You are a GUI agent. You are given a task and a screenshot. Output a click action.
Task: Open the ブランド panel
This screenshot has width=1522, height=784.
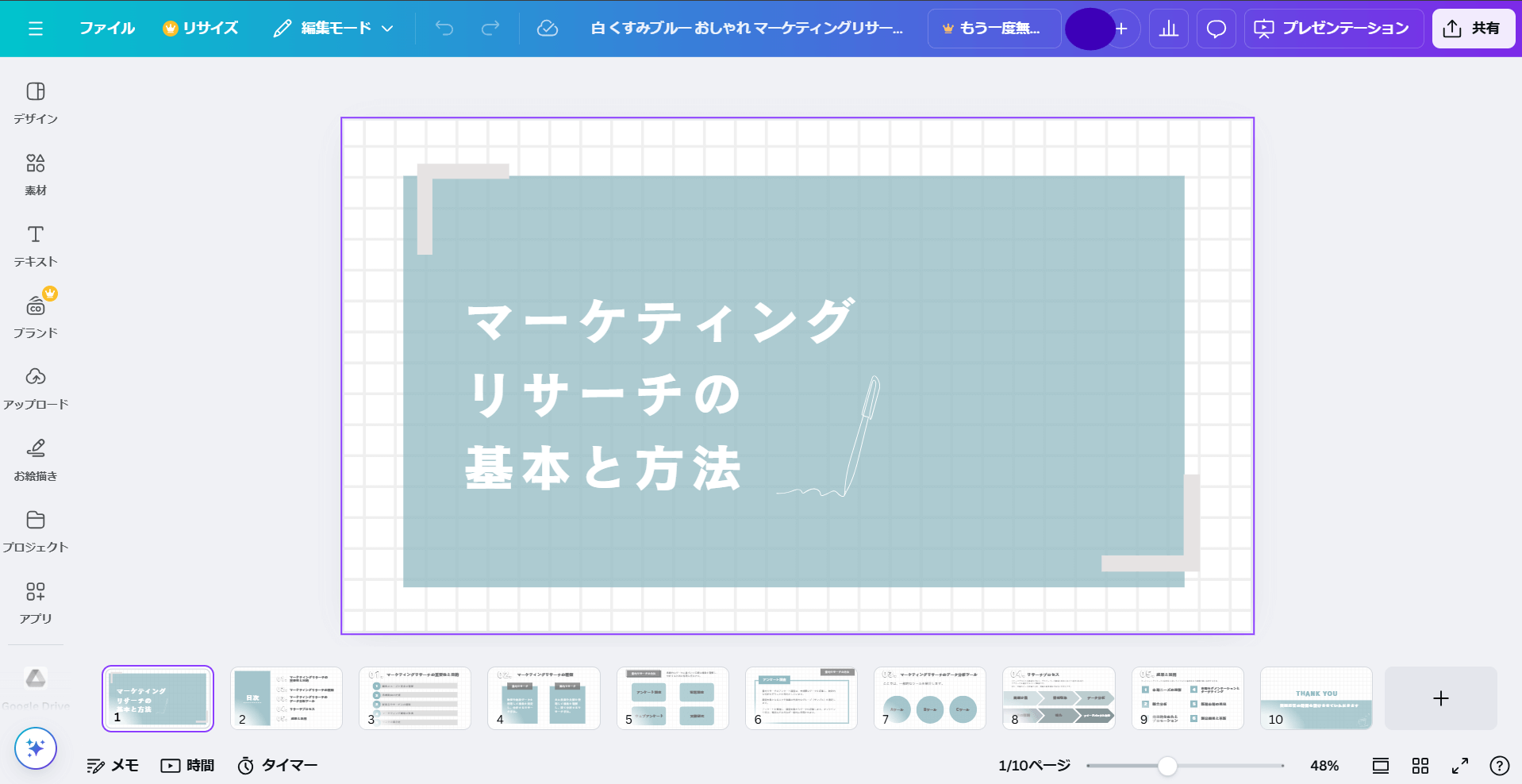point(36,317)
